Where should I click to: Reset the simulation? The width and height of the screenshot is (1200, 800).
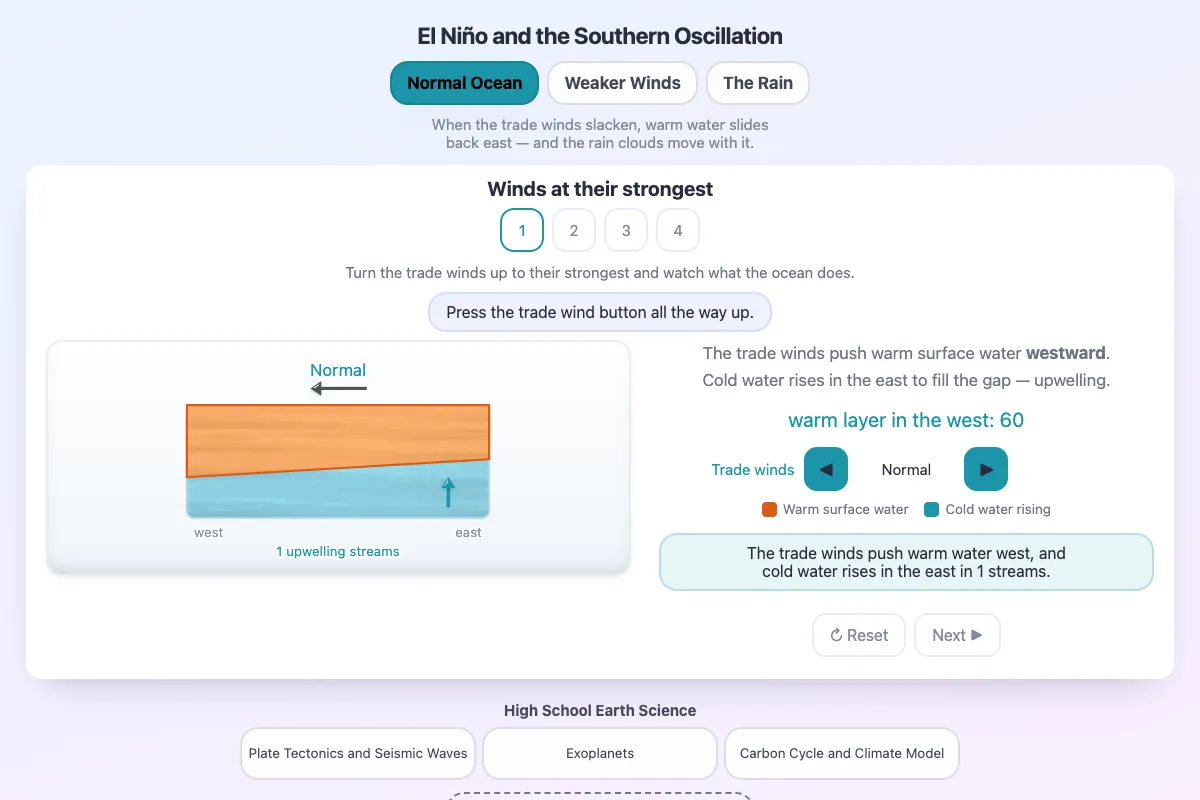859,635
